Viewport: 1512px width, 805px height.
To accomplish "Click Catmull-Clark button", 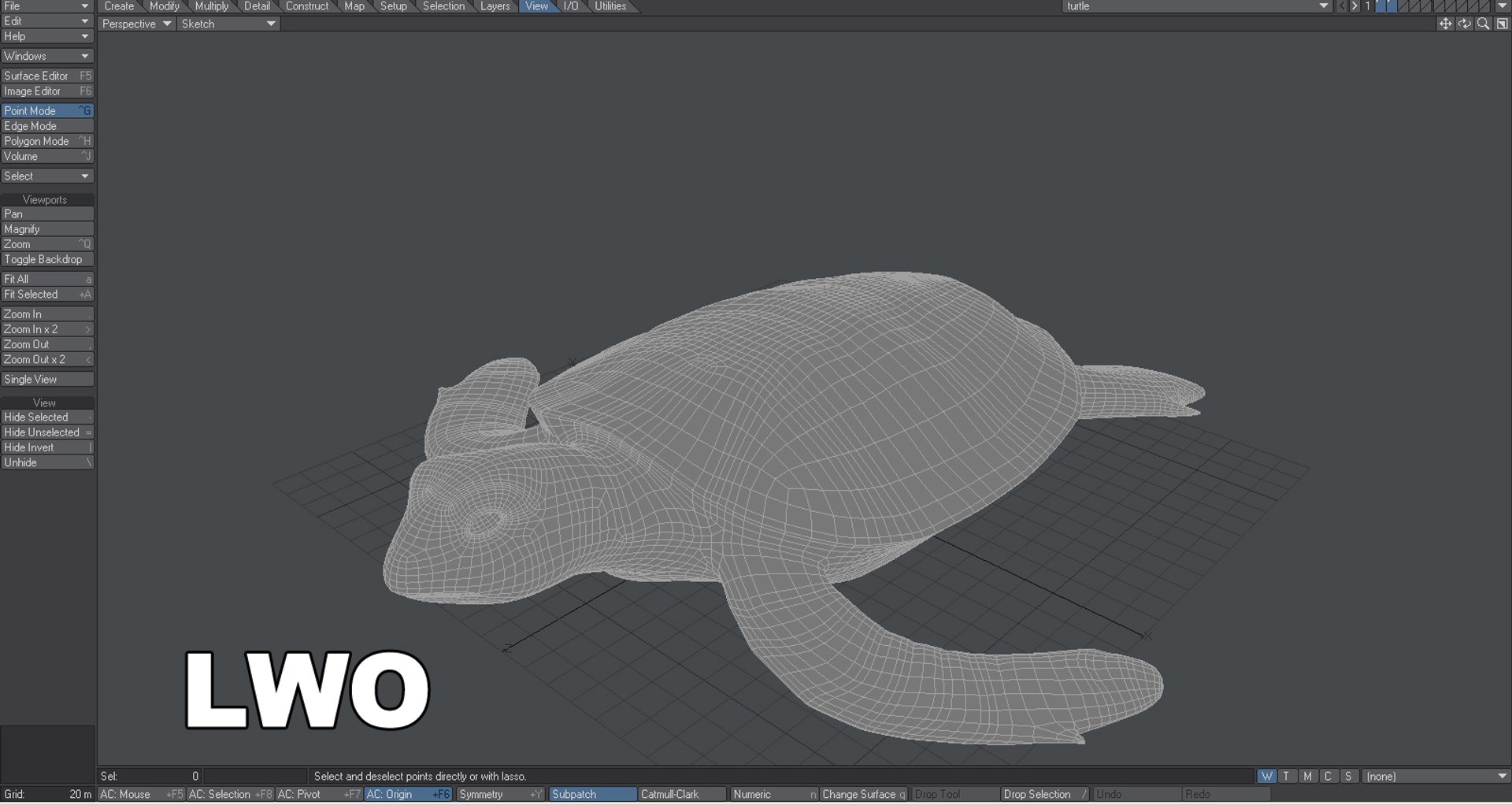I will tap(682, 794).
